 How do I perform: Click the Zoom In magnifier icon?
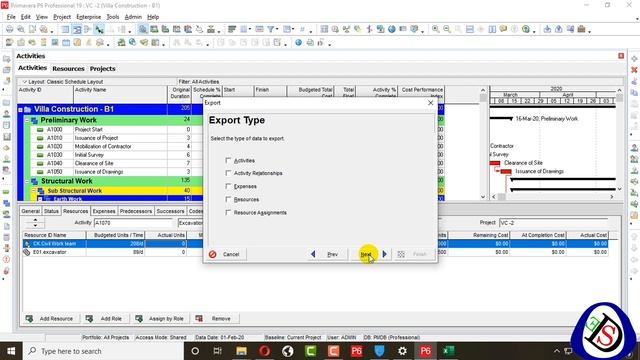(x=436, y=29)
